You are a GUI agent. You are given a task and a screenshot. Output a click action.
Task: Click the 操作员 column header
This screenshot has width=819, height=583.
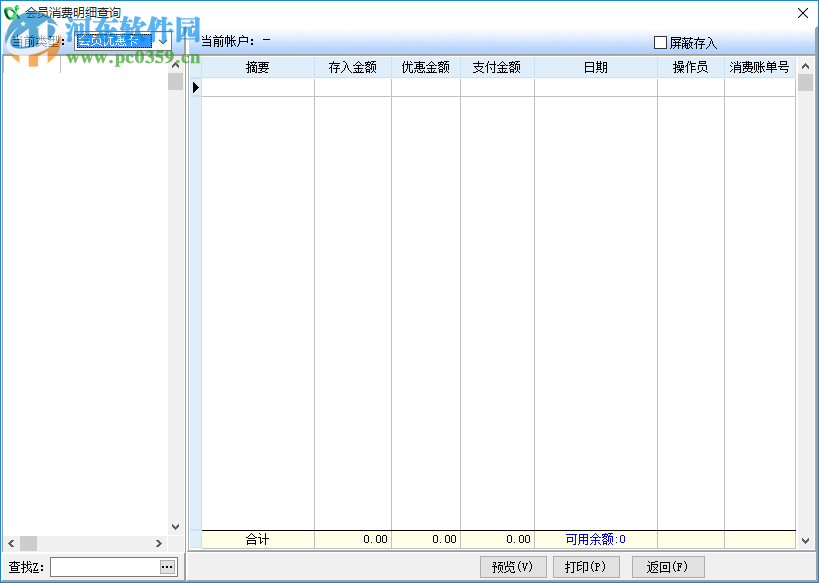[689, 66]
